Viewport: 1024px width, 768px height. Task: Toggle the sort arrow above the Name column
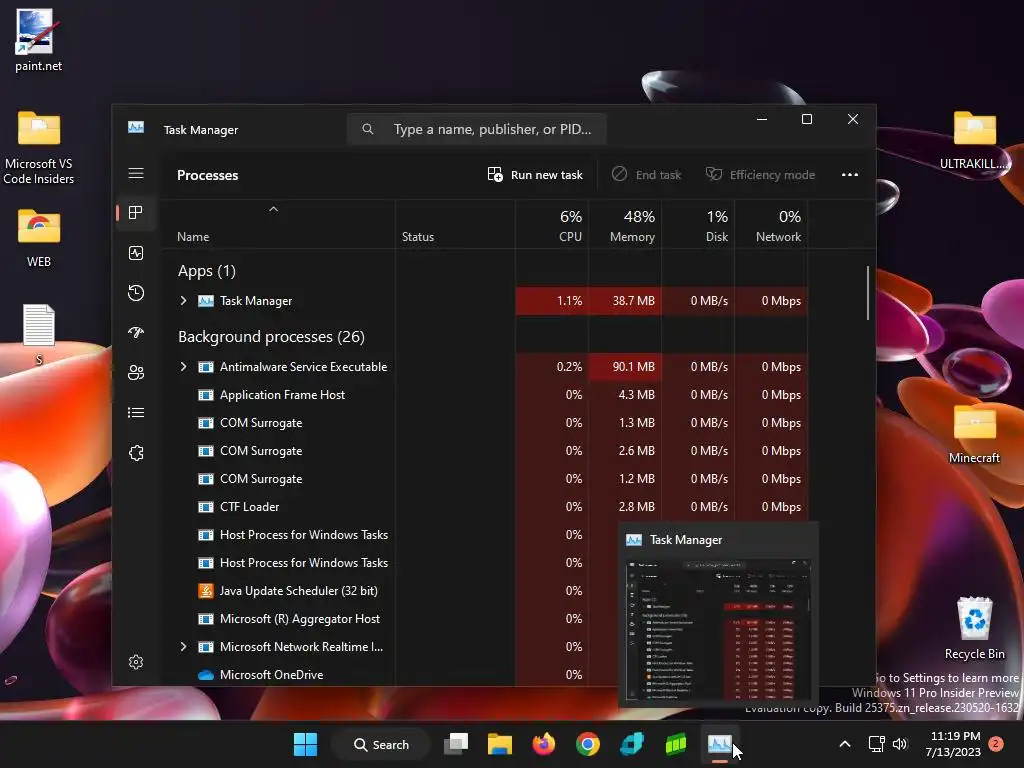[x=274, y=209]
